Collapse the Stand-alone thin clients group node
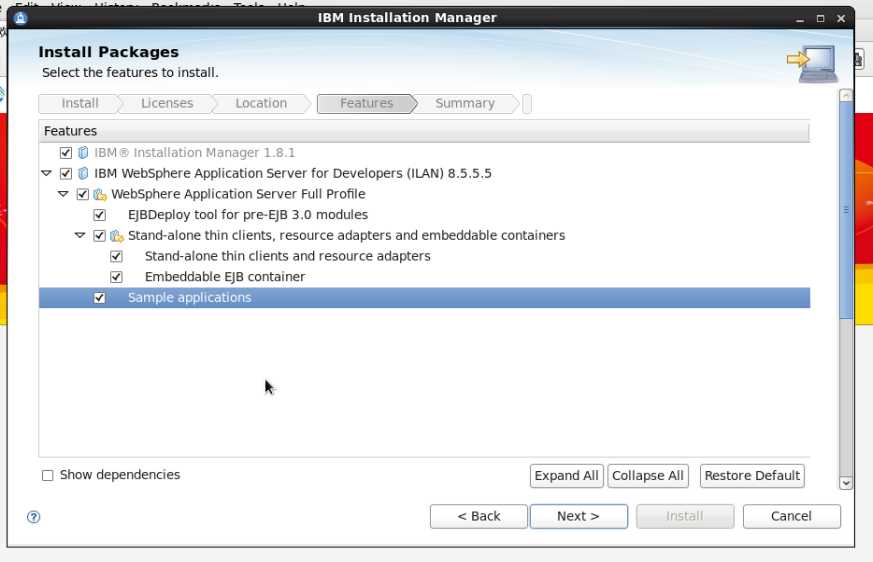This screenshot has height=562, width=873. click(x=80, y=236)
